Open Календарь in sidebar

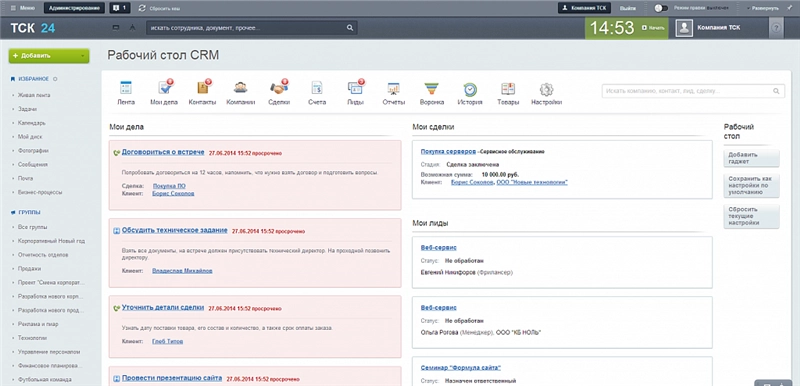(x=32, y=123)
